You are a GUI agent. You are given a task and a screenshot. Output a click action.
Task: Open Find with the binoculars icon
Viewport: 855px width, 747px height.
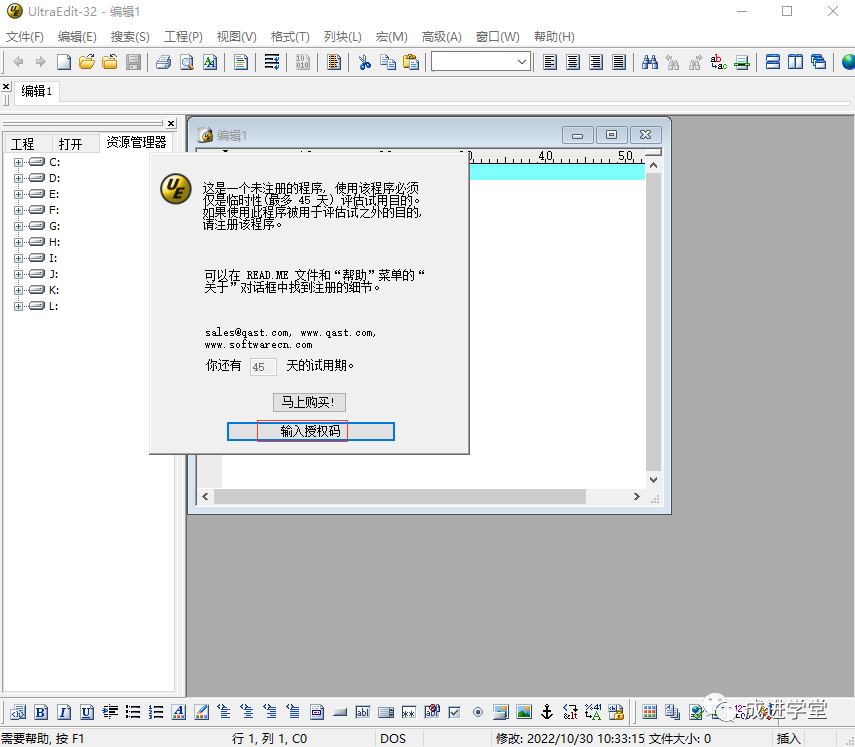click(x=649, y=62)
